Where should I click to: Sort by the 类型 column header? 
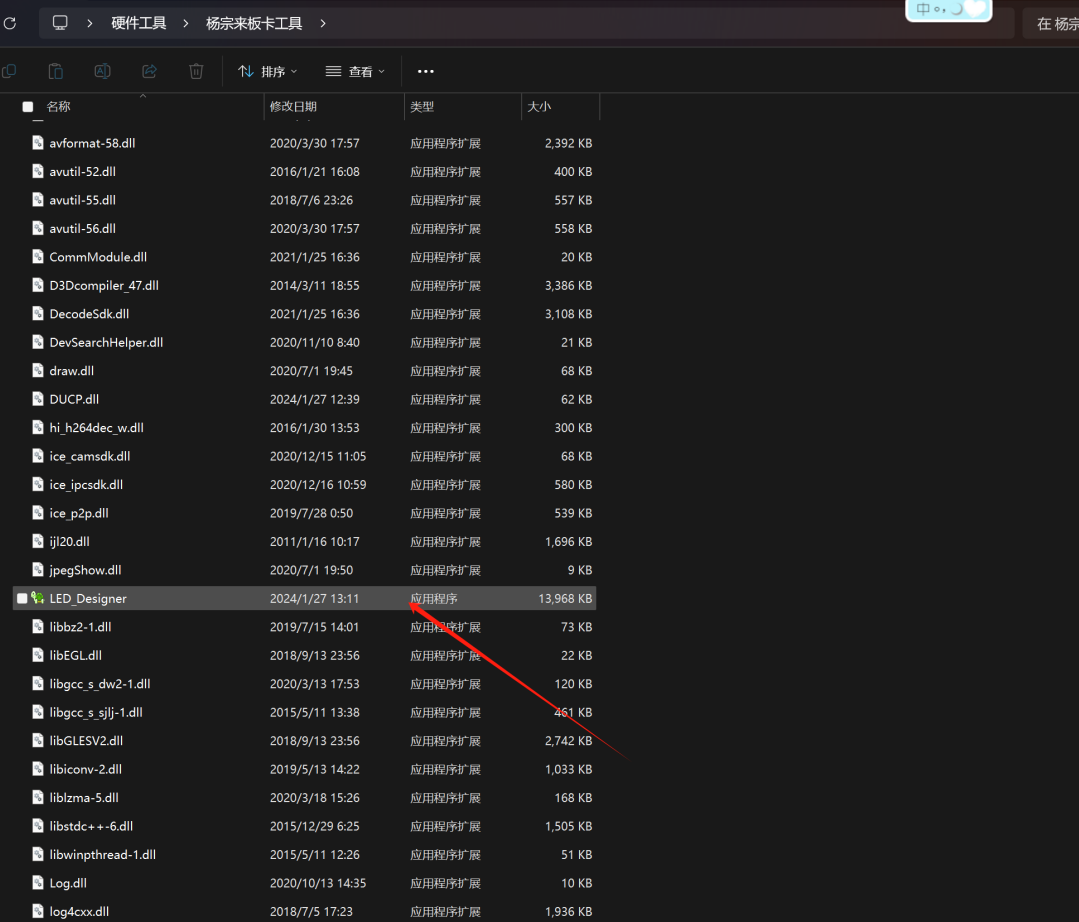click(422, 107)
